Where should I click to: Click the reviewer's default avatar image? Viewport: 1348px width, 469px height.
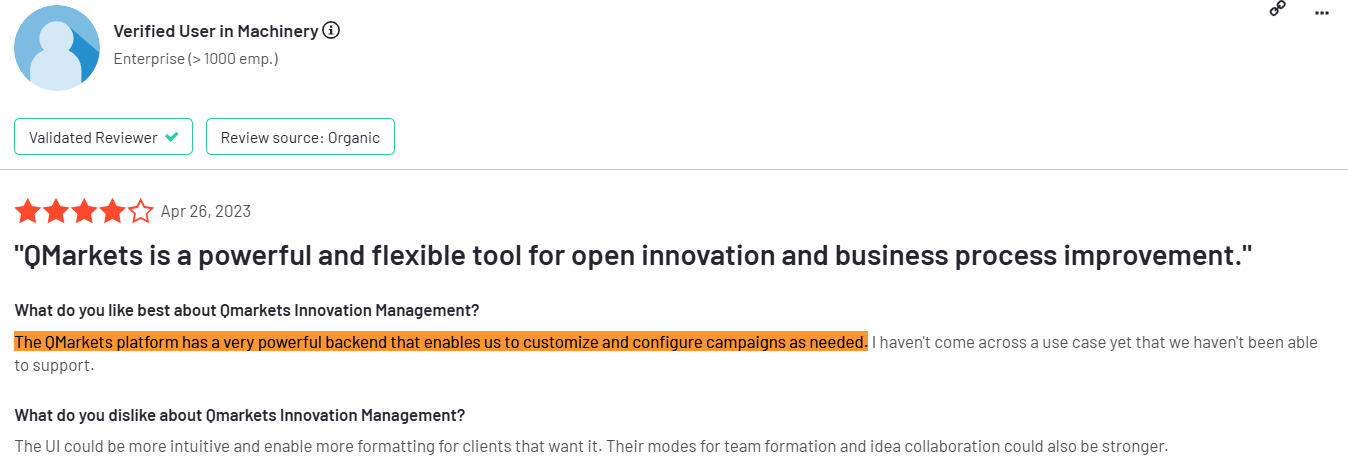(x=57, y=48)
